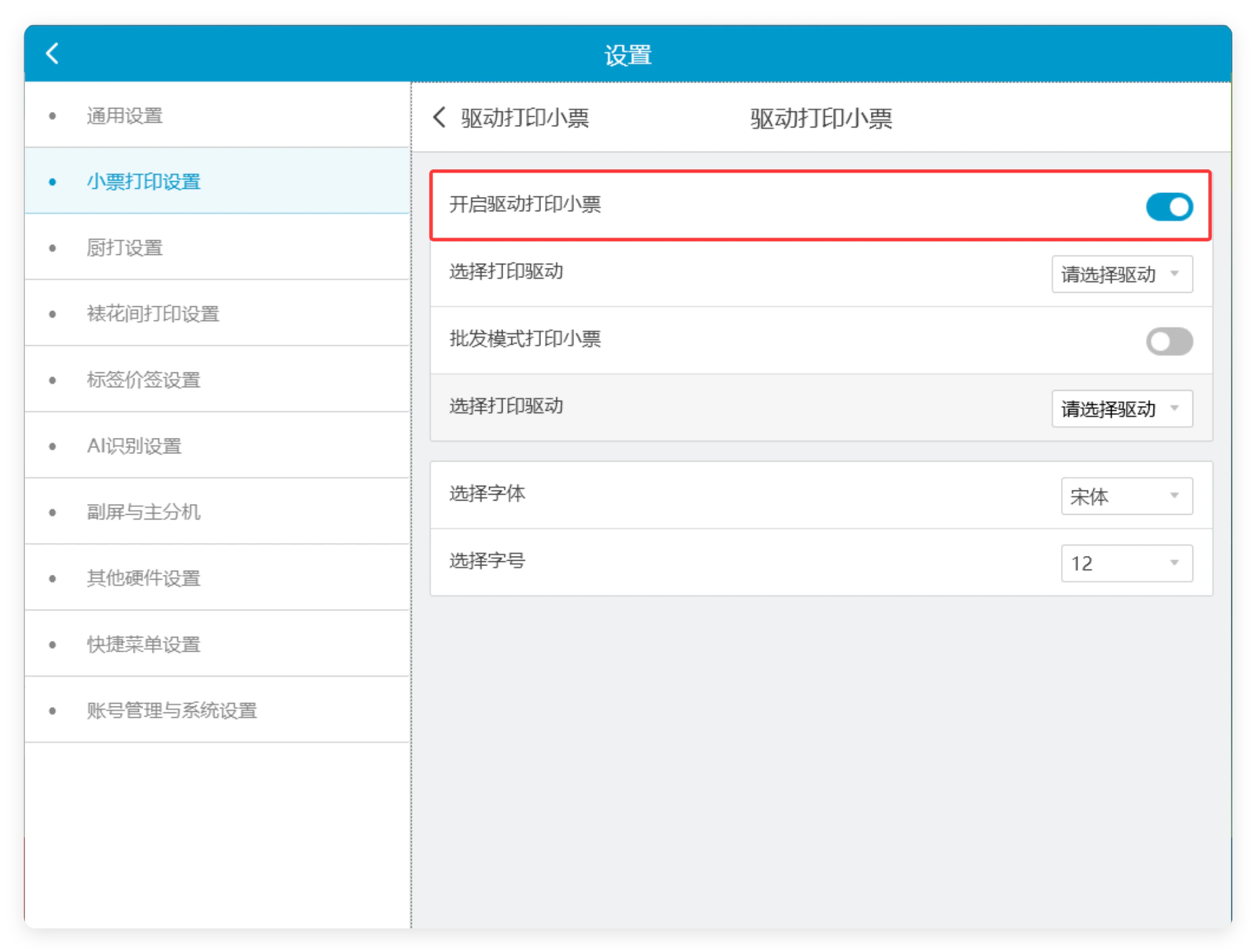Screen dimensions: 1256x952
Task: Go to 厨打设置 in the sidebar
Action: 217,247
